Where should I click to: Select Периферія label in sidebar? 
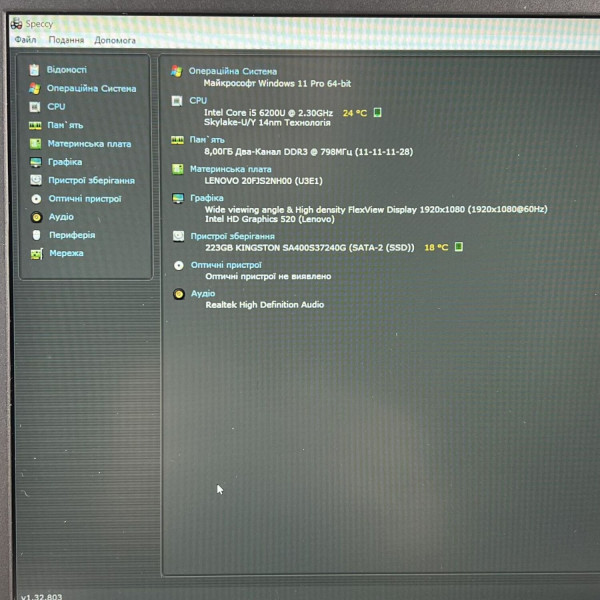point(72,235)
